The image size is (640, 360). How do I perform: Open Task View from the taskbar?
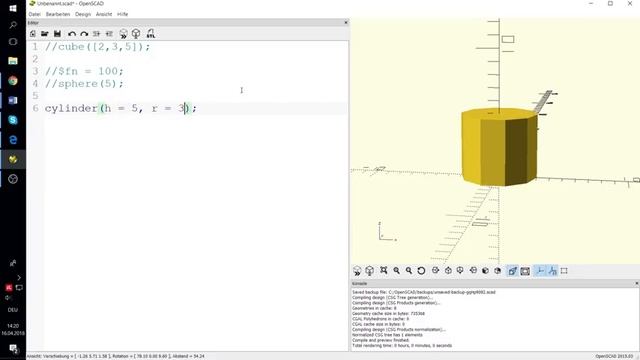click(x=13, y=42)
